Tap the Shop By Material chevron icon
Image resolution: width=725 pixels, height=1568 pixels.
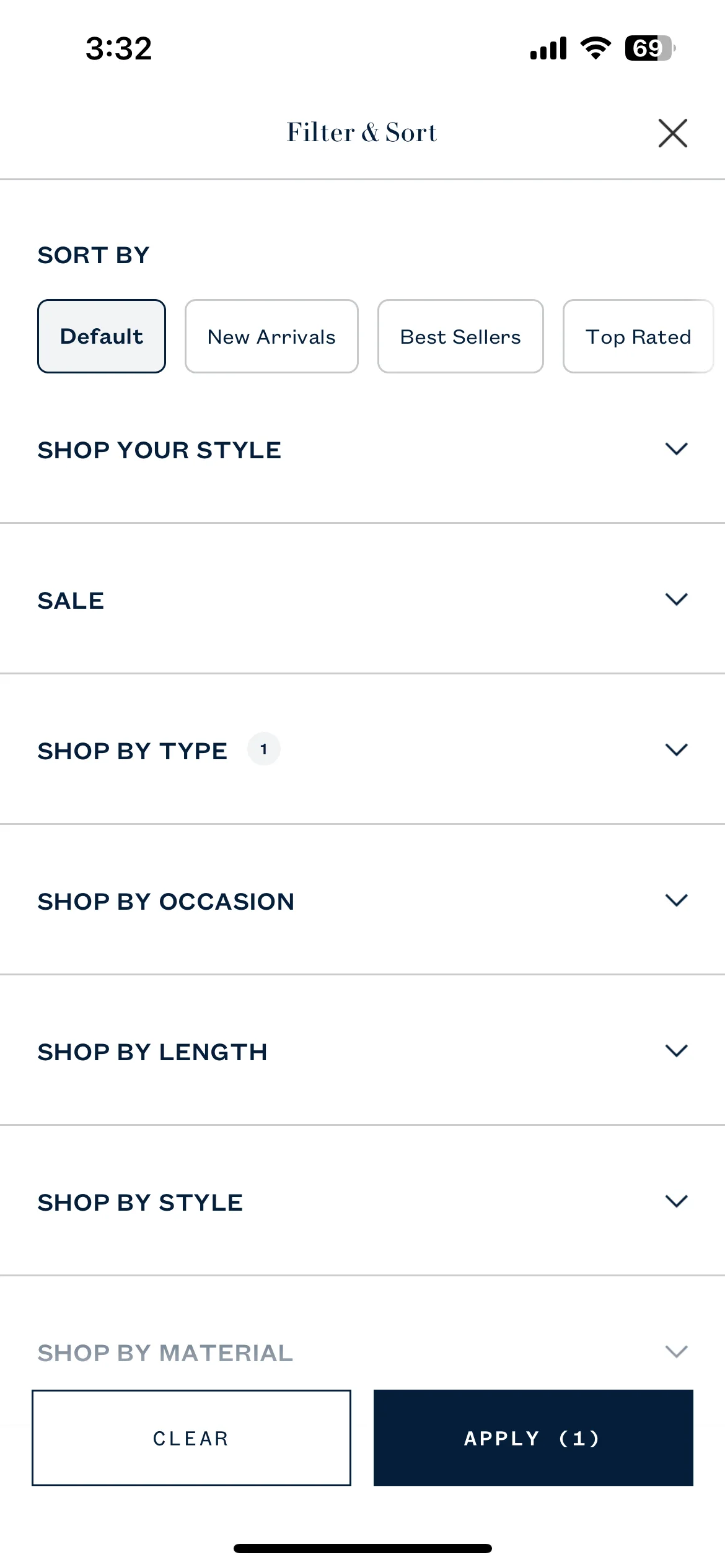pyautogui.click(x=676, y=1352)
